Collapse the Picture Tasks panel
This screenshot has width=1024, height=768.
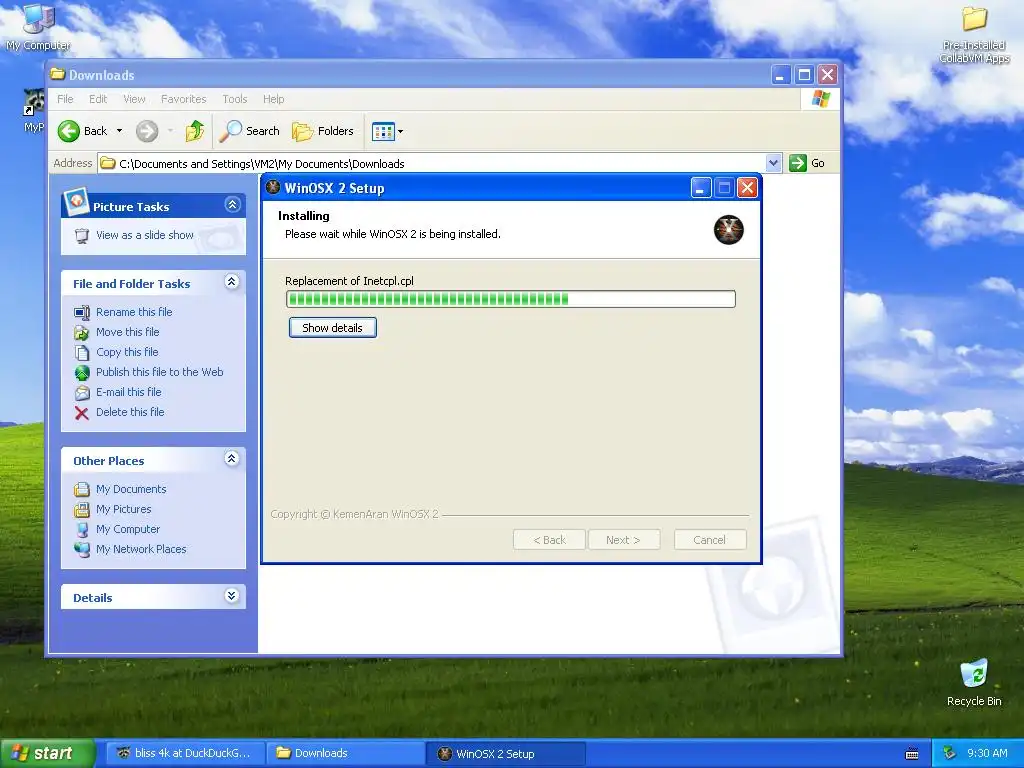[232, 204]
